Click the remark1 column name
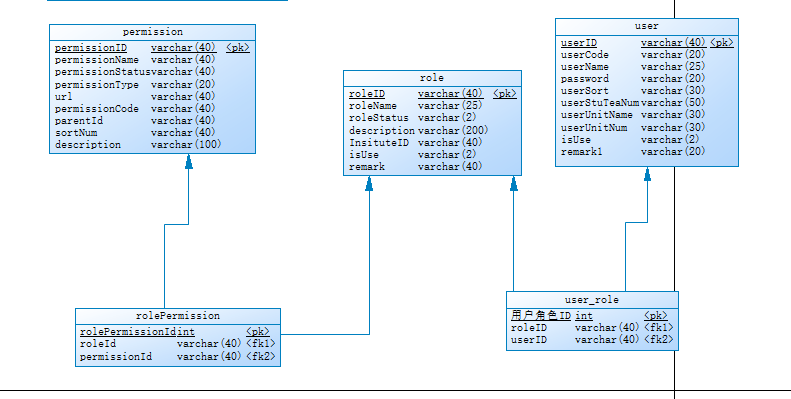 582,151
